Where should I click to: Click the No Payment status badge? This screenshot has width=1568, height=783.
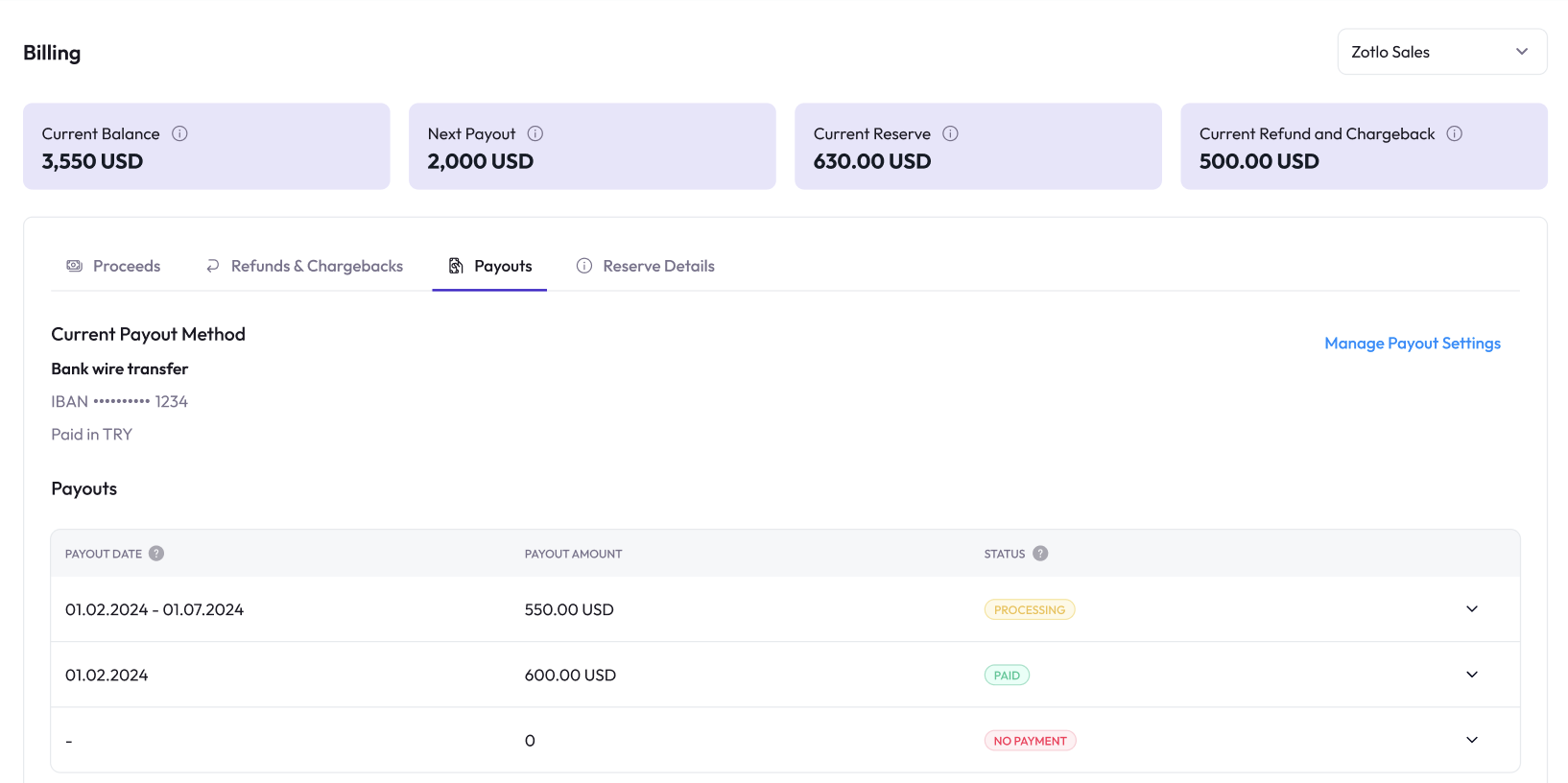1030,741
